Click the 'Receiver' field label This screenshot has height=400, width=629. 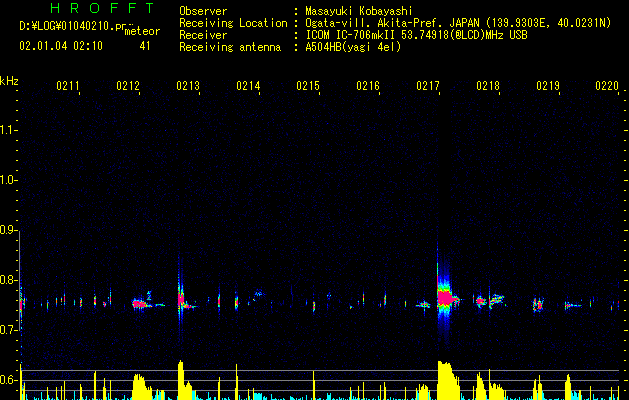click(x=203, y=35)
